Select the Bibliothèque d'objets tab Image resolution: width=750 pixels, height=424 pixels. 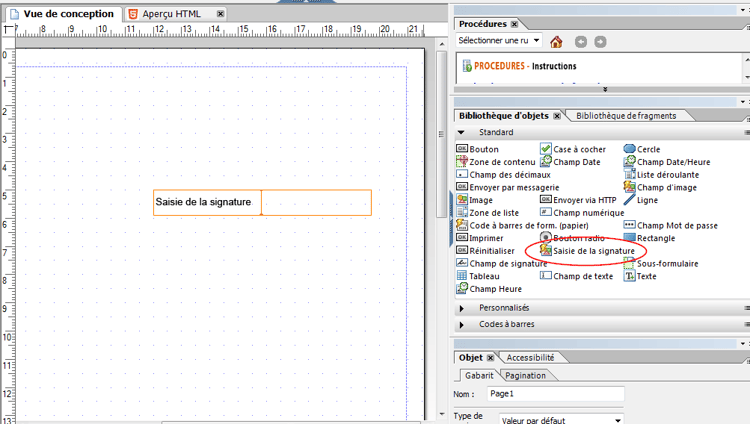504,116
